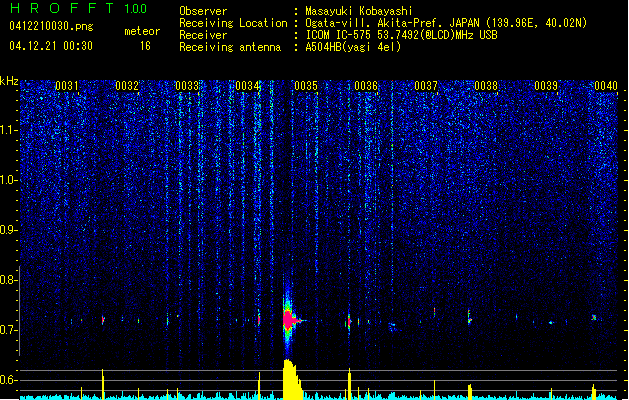The height and width of the screenshot is (400, 629).
Task: Click the 0037 time marker
Action: pos(426,86)
